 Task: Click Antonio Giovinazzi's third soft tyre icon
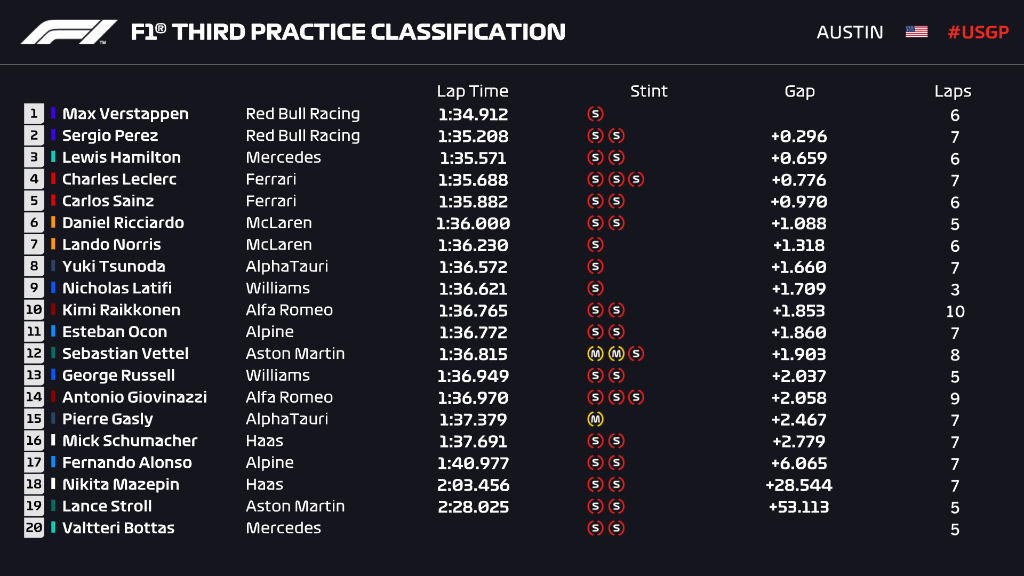pos(636,397)
